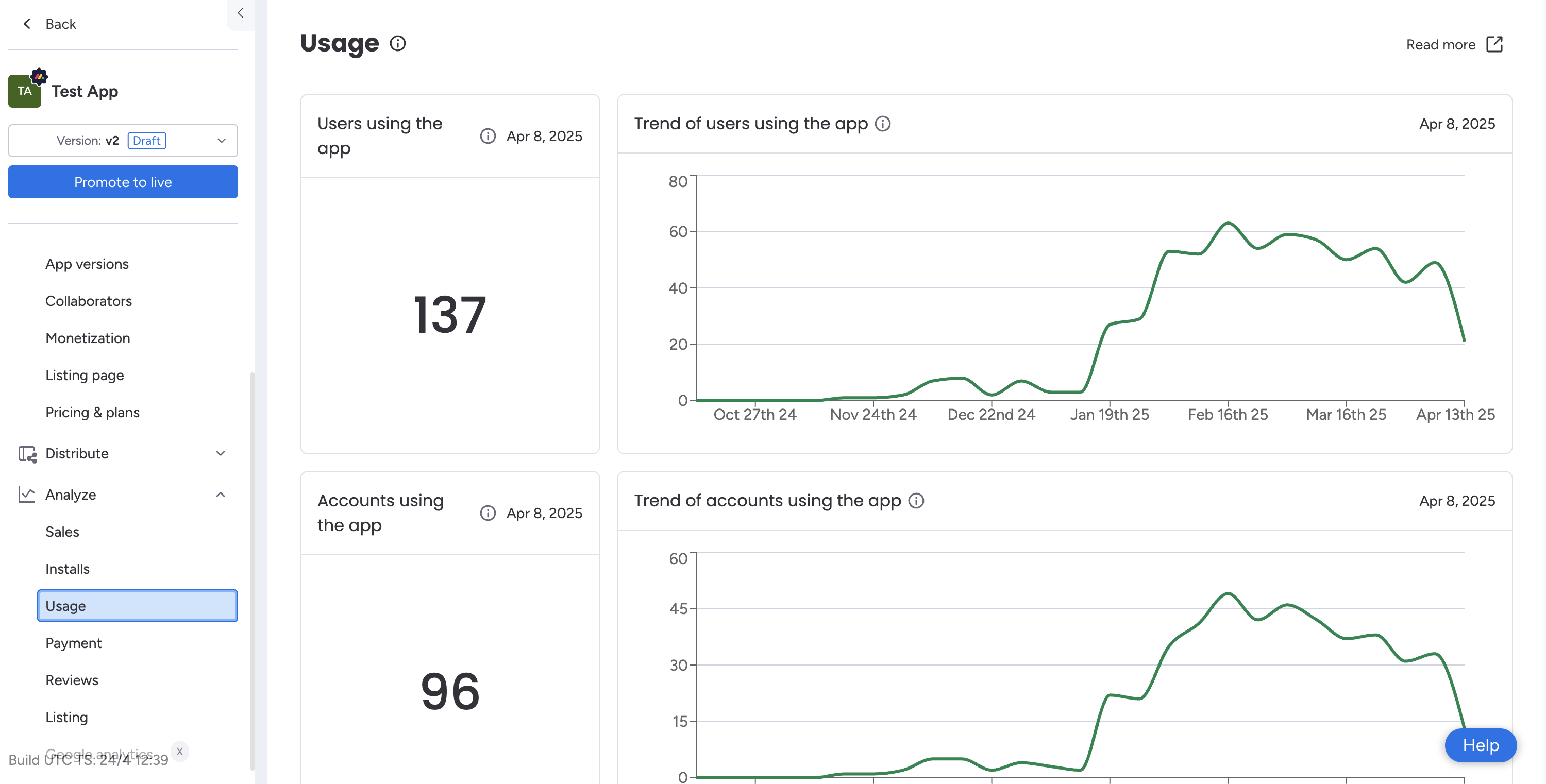Click the Analyze chart icon in sidebar

[x=26, y=495]
